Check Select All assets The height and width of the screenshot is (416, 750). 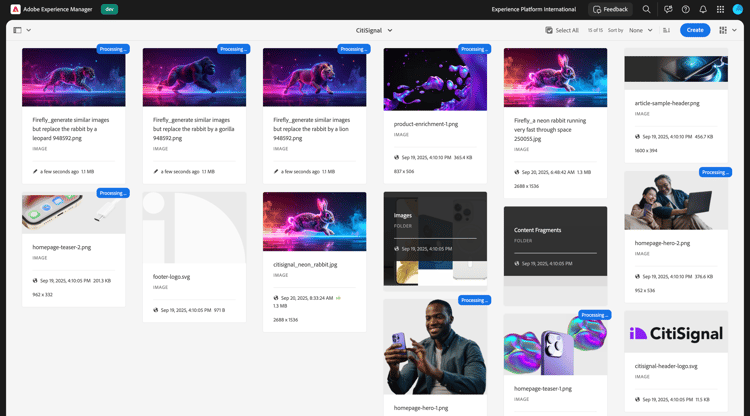tap(562, 30)
